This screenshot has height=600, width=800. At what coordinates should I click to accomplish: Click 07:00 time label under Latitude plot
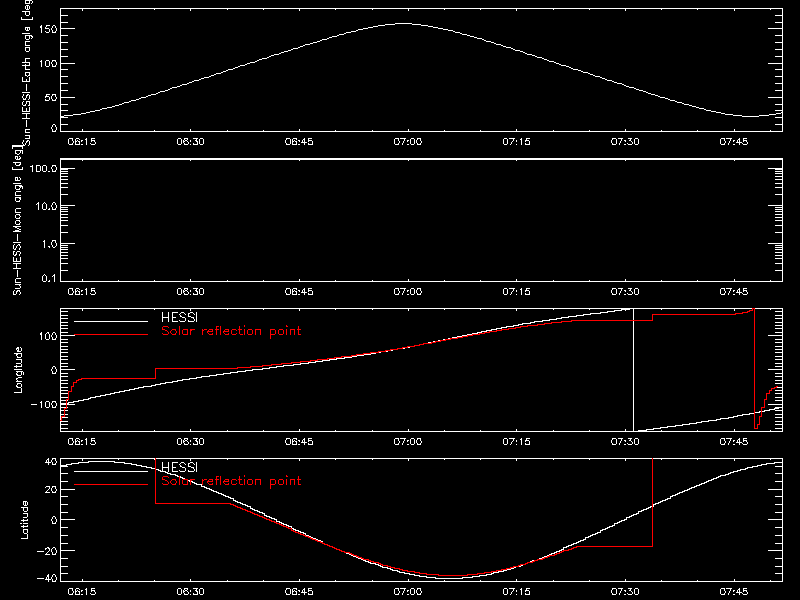coord(408,591)
